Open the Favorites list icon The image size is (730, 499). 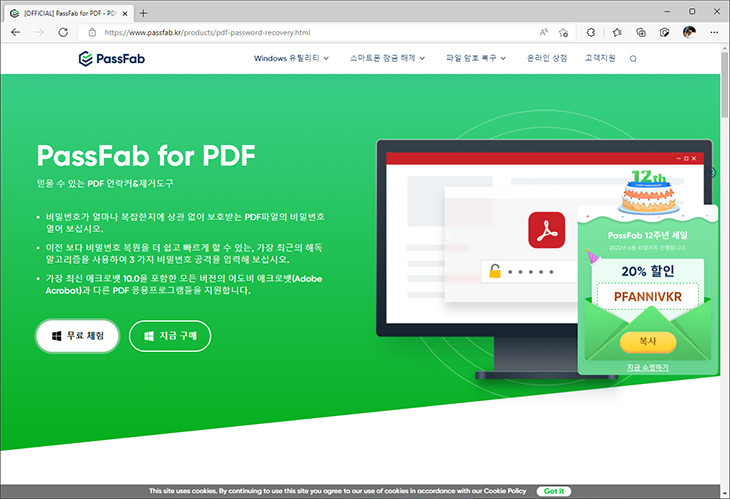coord(617,32)
